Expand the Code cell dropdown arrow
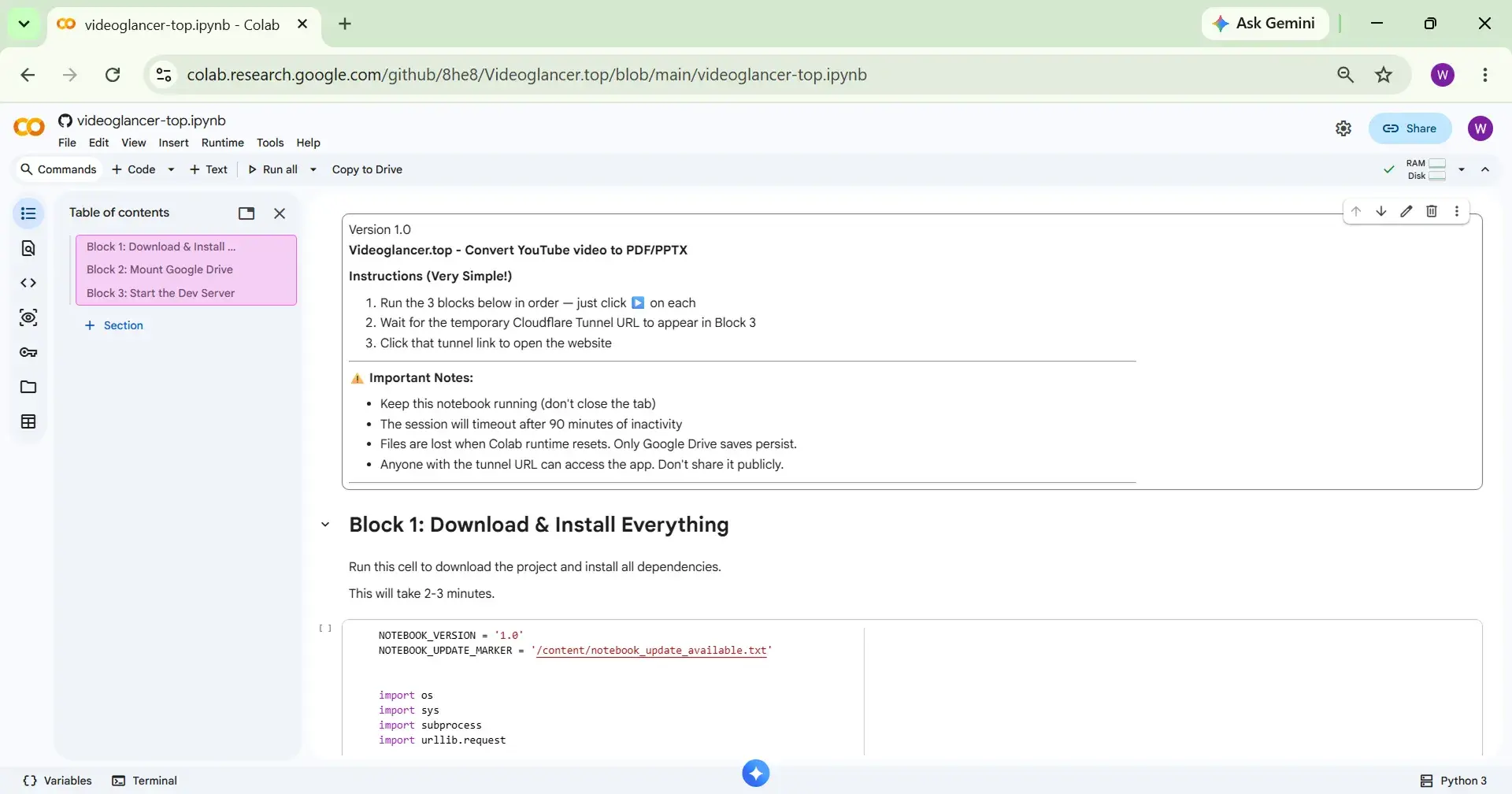Screen dimensions: 1512x794 [x=171, y=169]
